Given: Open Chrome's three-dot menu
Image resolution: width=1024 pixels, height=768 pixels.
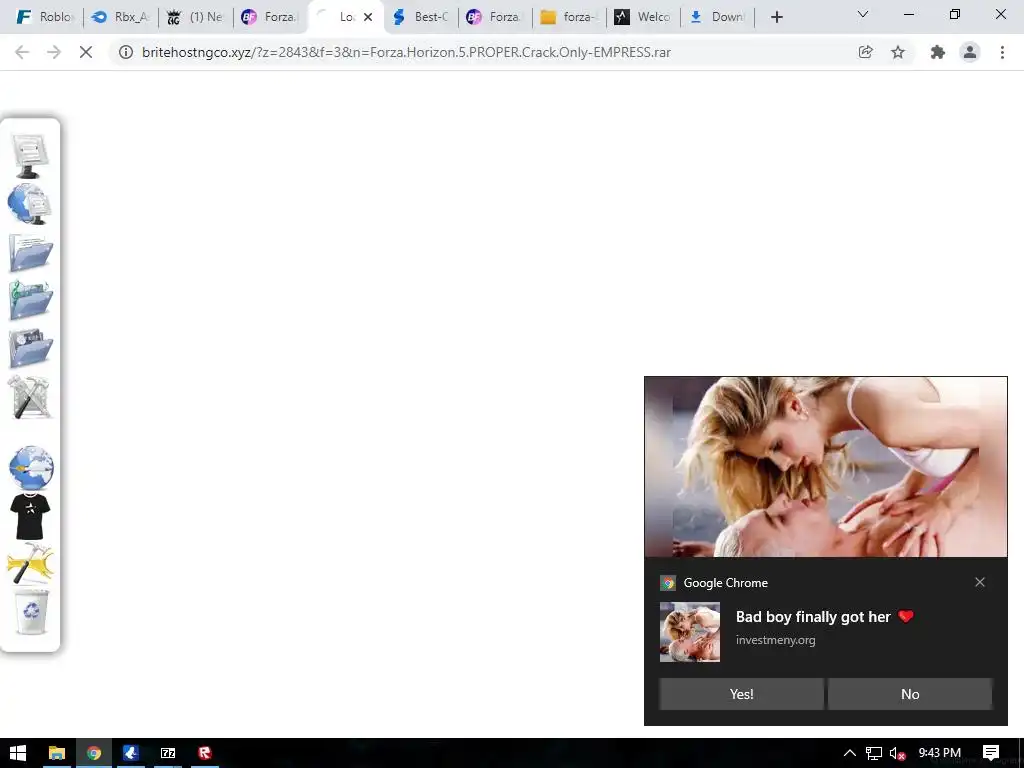Looking at the screenshot, I should (x=1002, y=52).
